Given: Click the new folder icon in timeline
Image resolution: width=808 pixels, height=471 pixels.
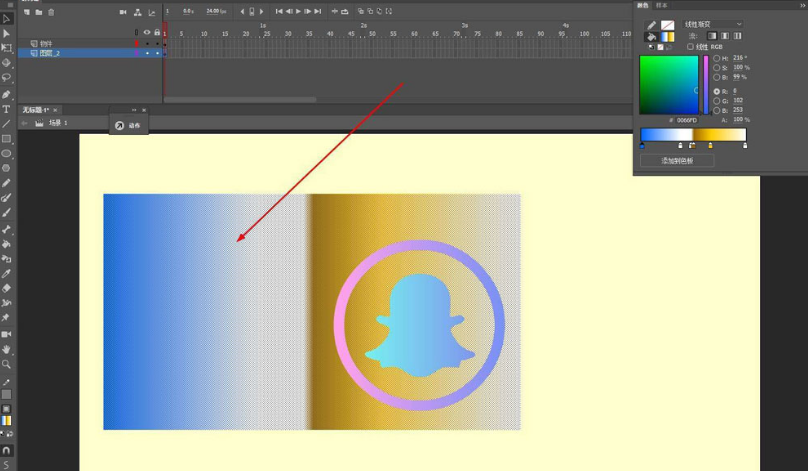Looking at the screenshot, I should [39, 12].
